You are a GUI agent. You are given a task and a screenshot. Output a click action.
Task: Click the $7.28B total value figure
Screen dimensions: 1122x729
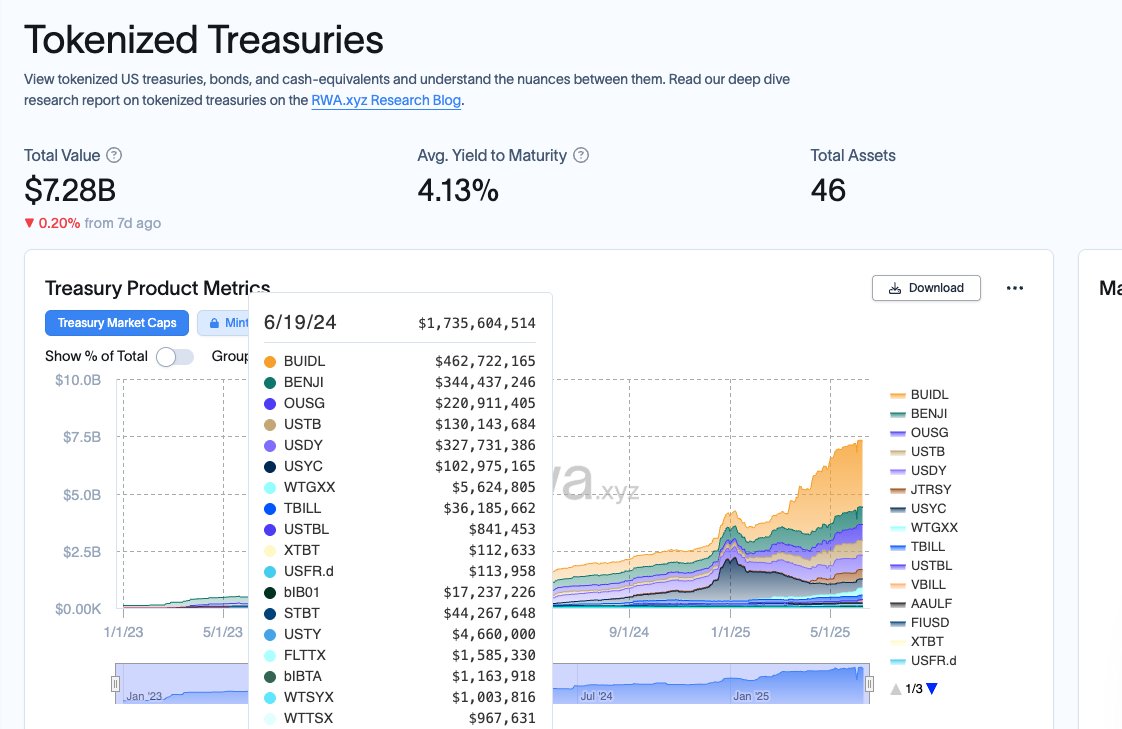(70, 190)
